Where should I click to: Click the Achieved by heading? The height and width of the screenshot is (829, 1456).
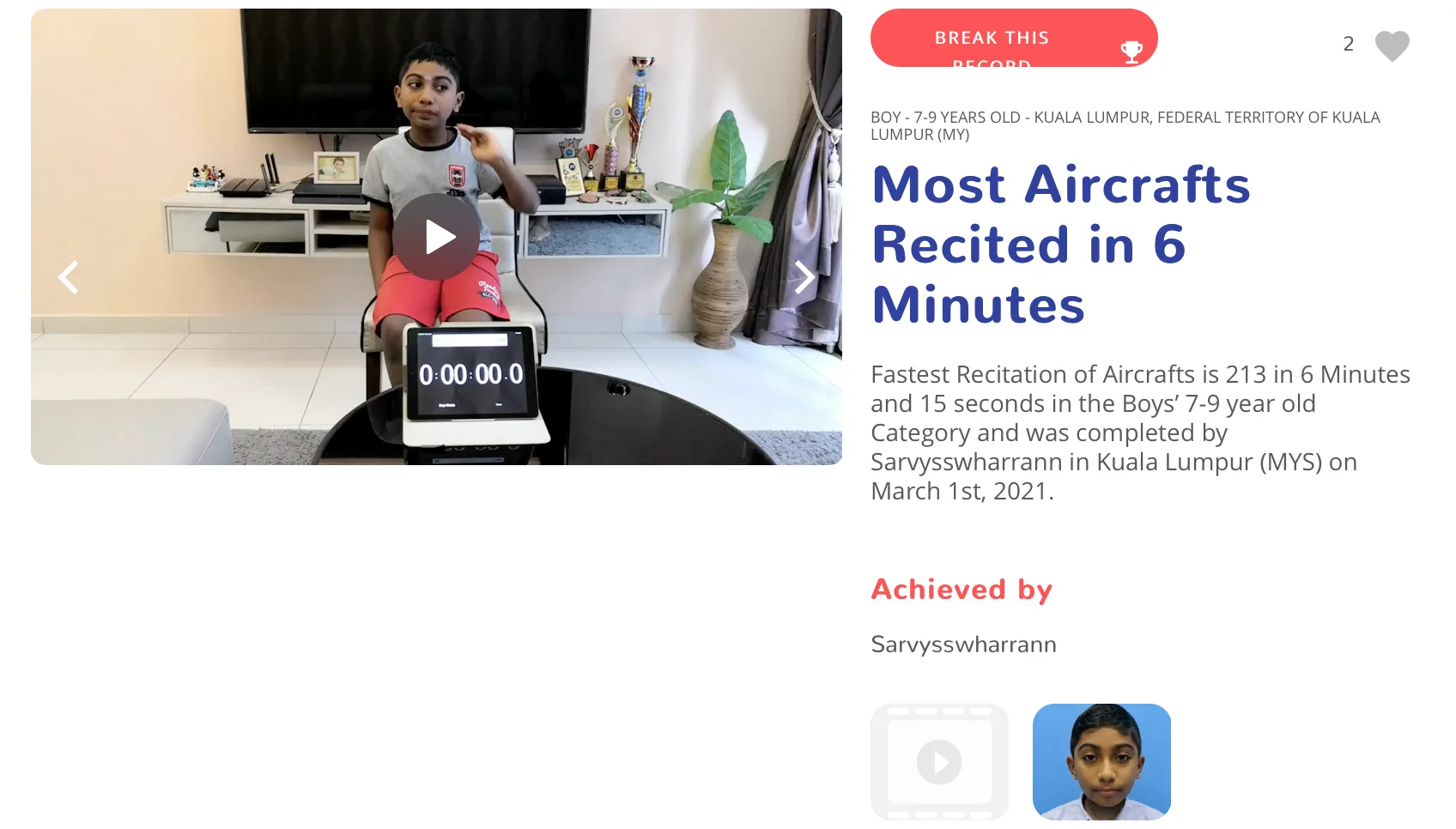coord(962,590)
